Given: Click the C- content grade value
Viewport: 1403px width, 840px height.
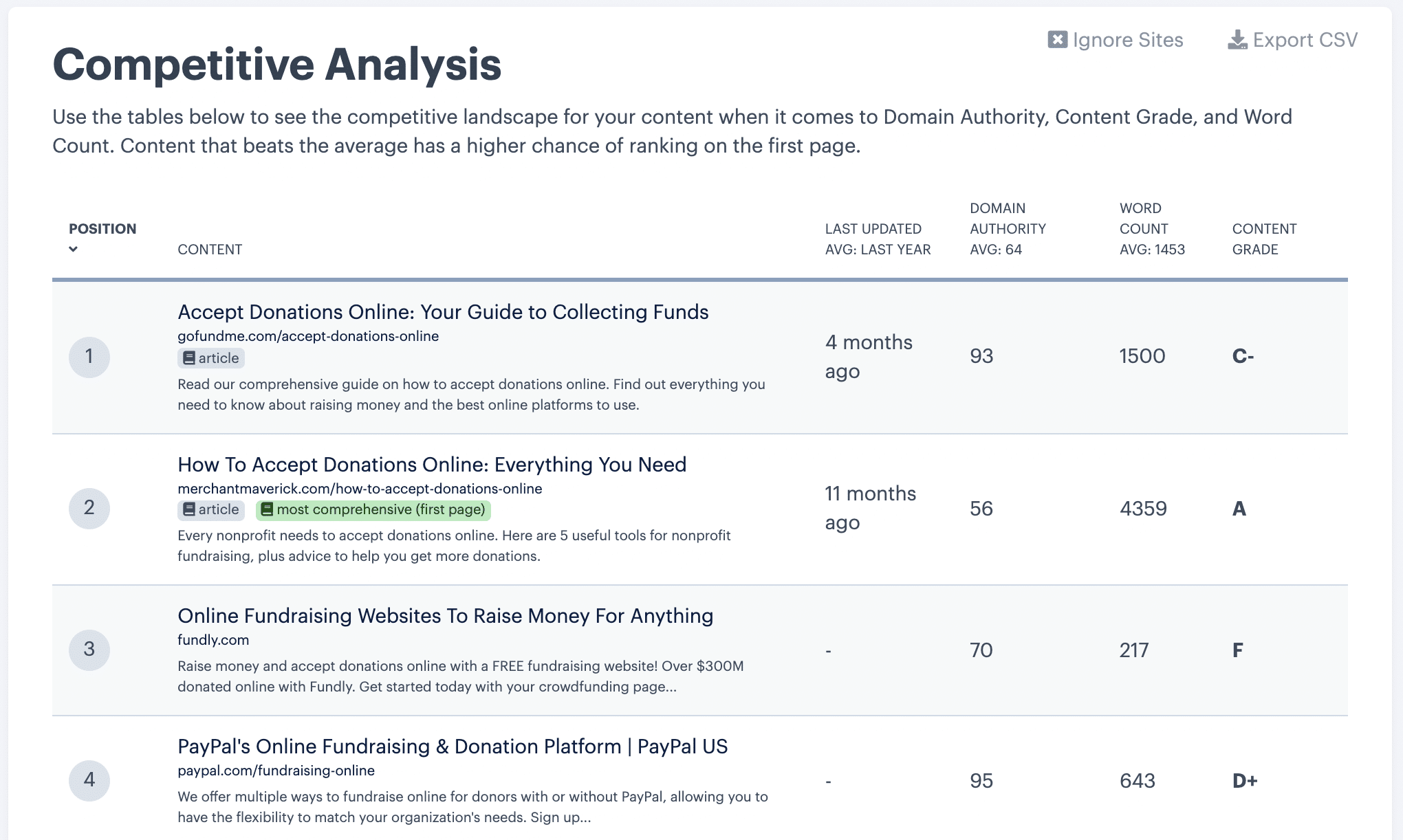Looking at the screenshot, I should [1243, 356].
